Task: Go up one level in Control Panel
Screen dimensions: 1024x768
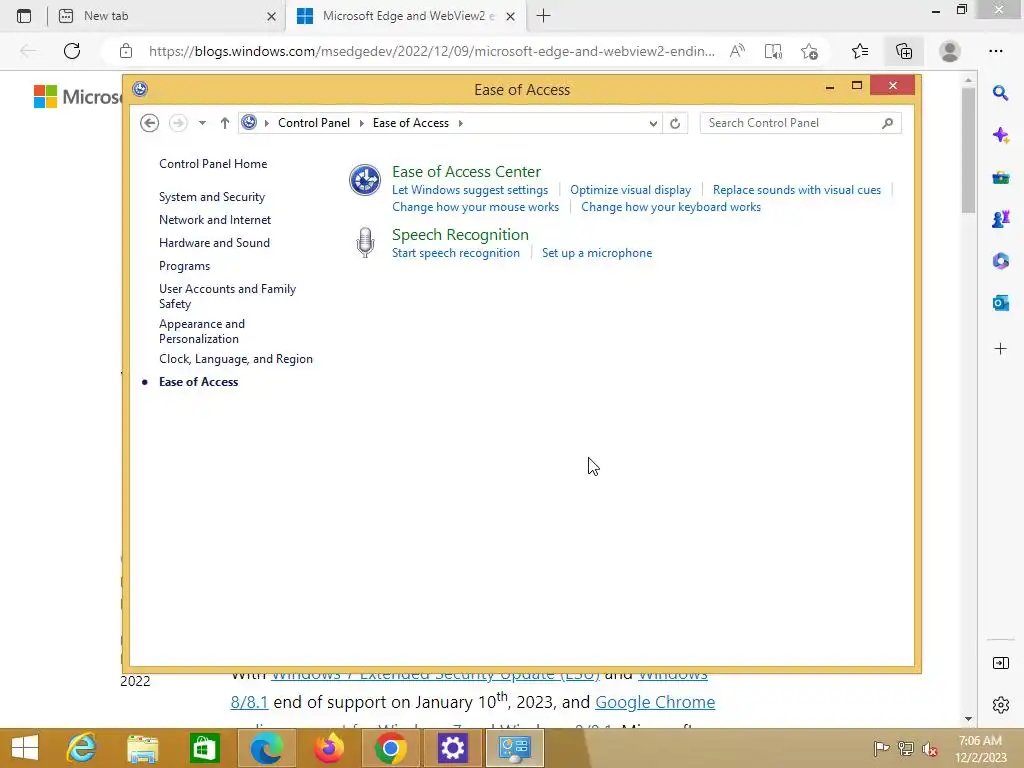Action: (x=225, y=123)
